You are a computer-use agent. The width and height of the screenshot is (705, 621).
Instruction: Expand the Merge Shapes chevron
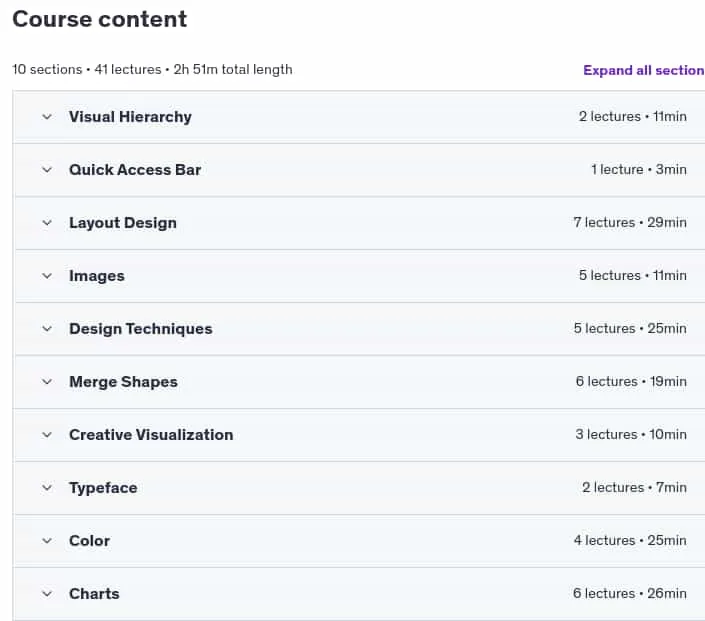point(47,382)
